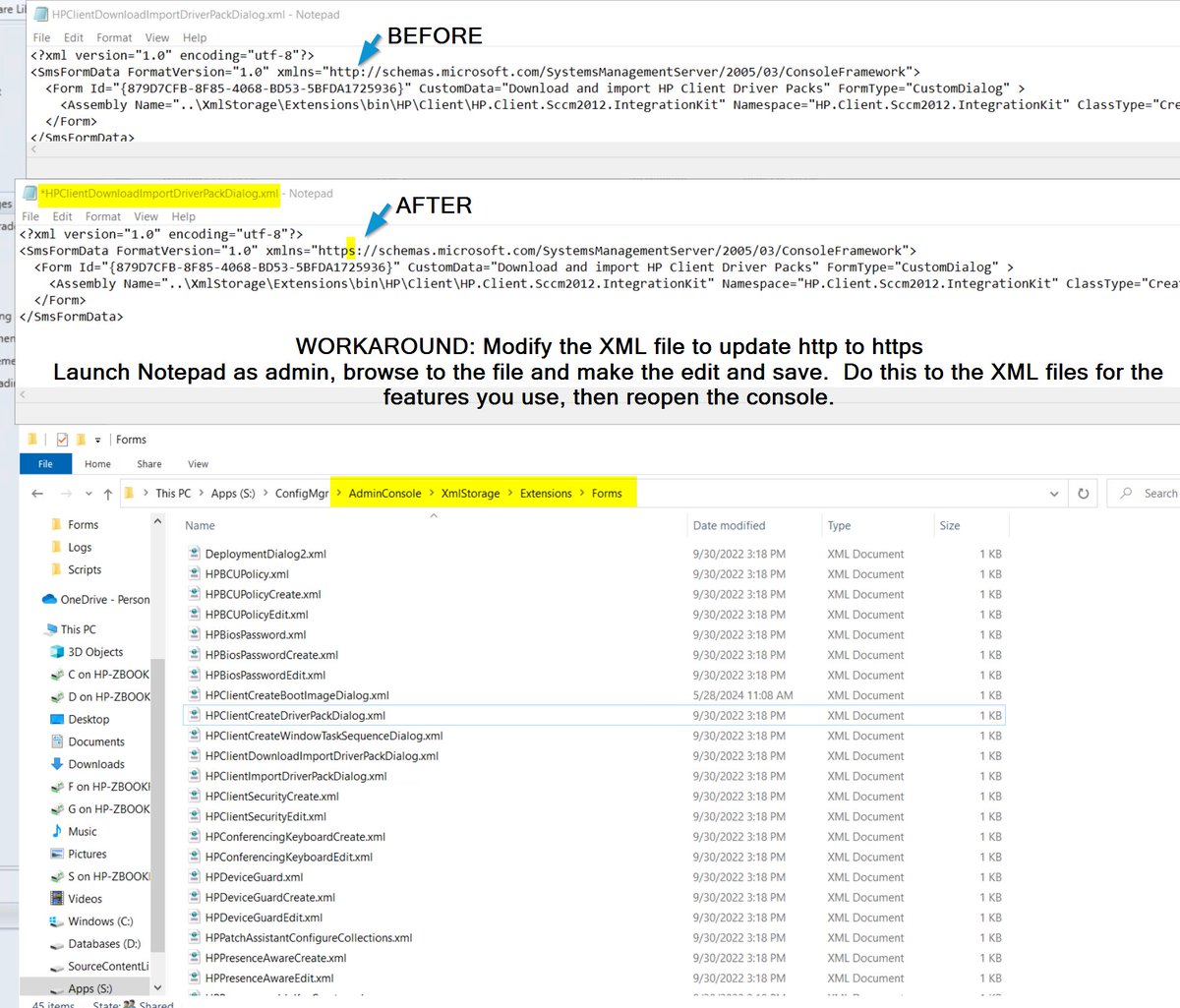
Task: Click the Videos folder icon in navigation pane
Action: point(57,899)
